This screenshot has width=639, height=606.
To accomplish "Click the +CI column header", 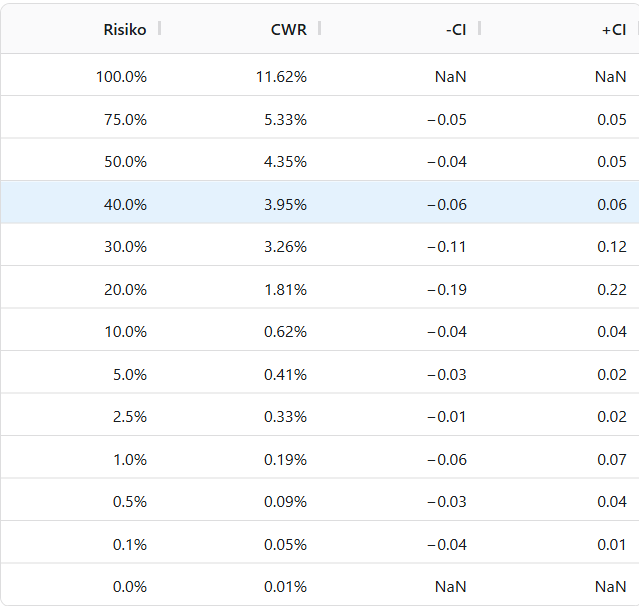I will 613,29.
